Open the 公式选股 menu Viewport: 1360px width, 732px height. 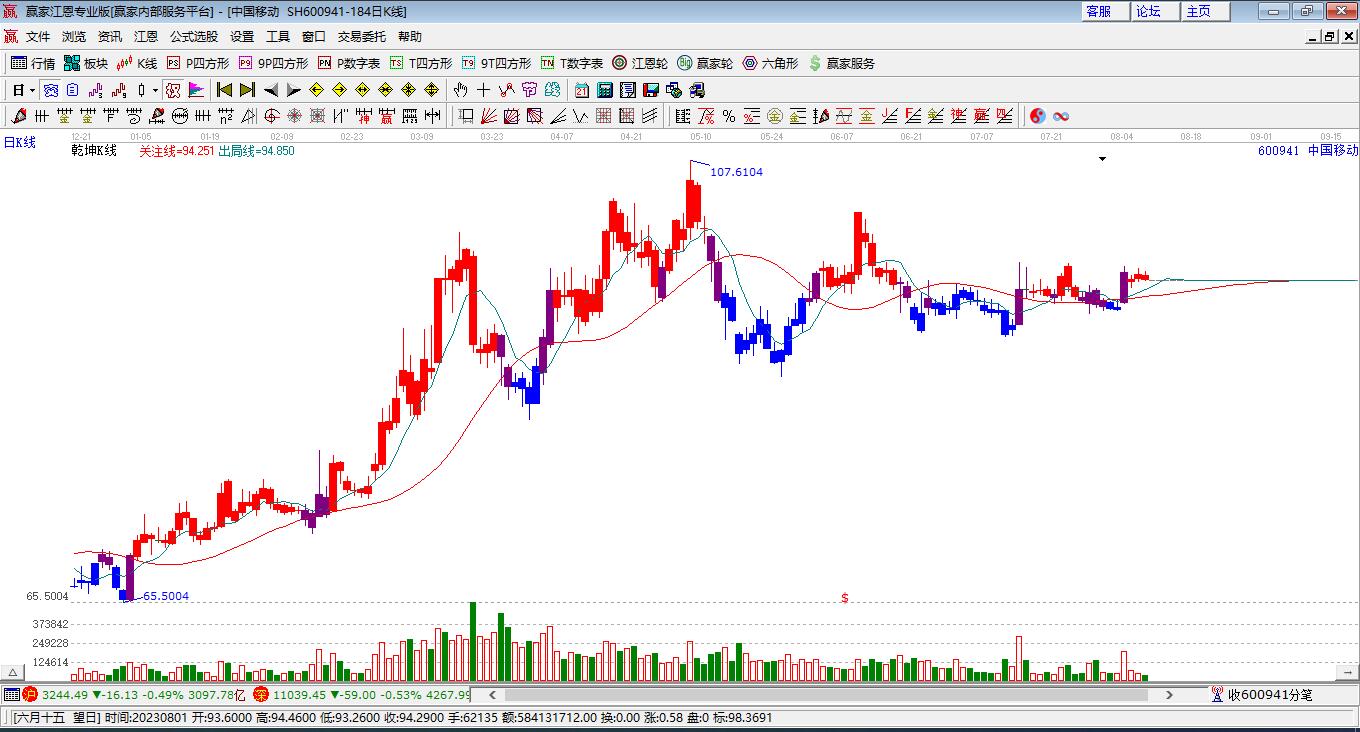(x=194, y=37)
